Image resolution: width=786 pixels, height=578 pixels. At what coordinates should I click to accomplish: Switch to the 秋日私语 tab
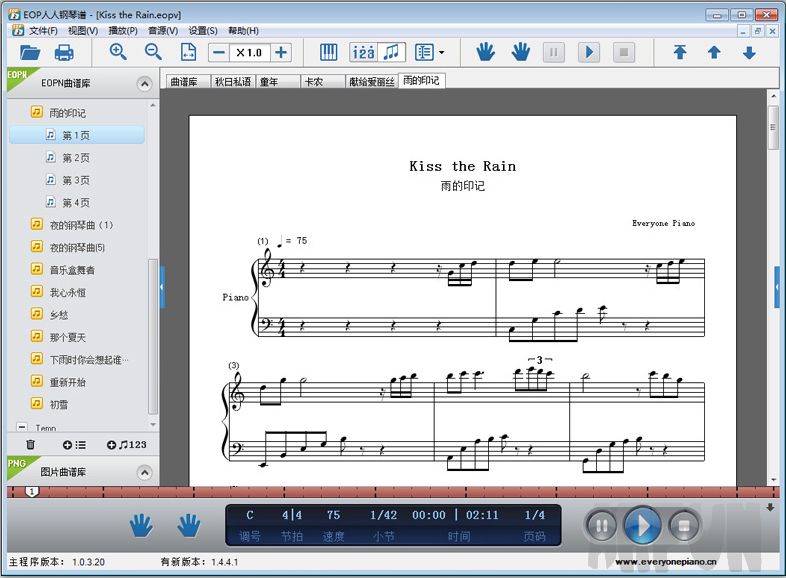coord(231,82)
